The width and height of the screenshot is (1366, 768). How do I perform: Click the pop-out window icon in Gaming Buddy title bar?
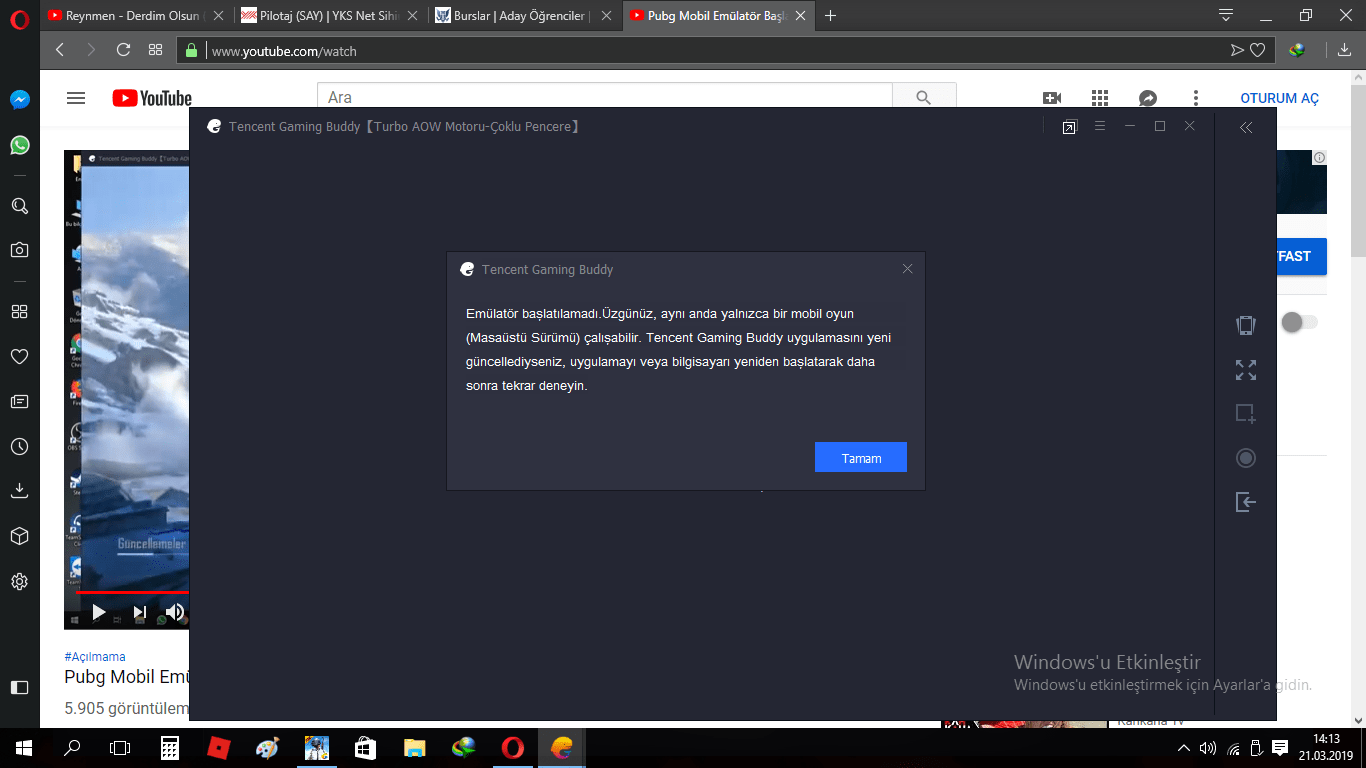[1070, 127]
